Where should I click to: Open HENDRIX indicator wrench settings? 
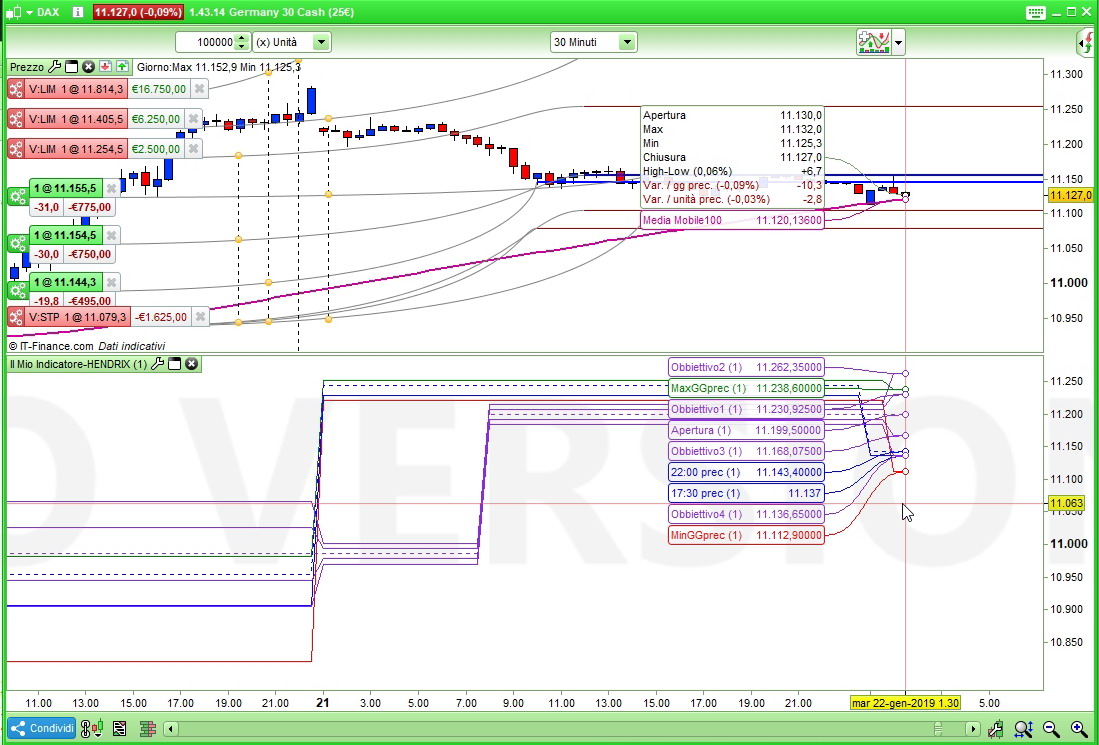pyautogui.click(x=158, y=364)
